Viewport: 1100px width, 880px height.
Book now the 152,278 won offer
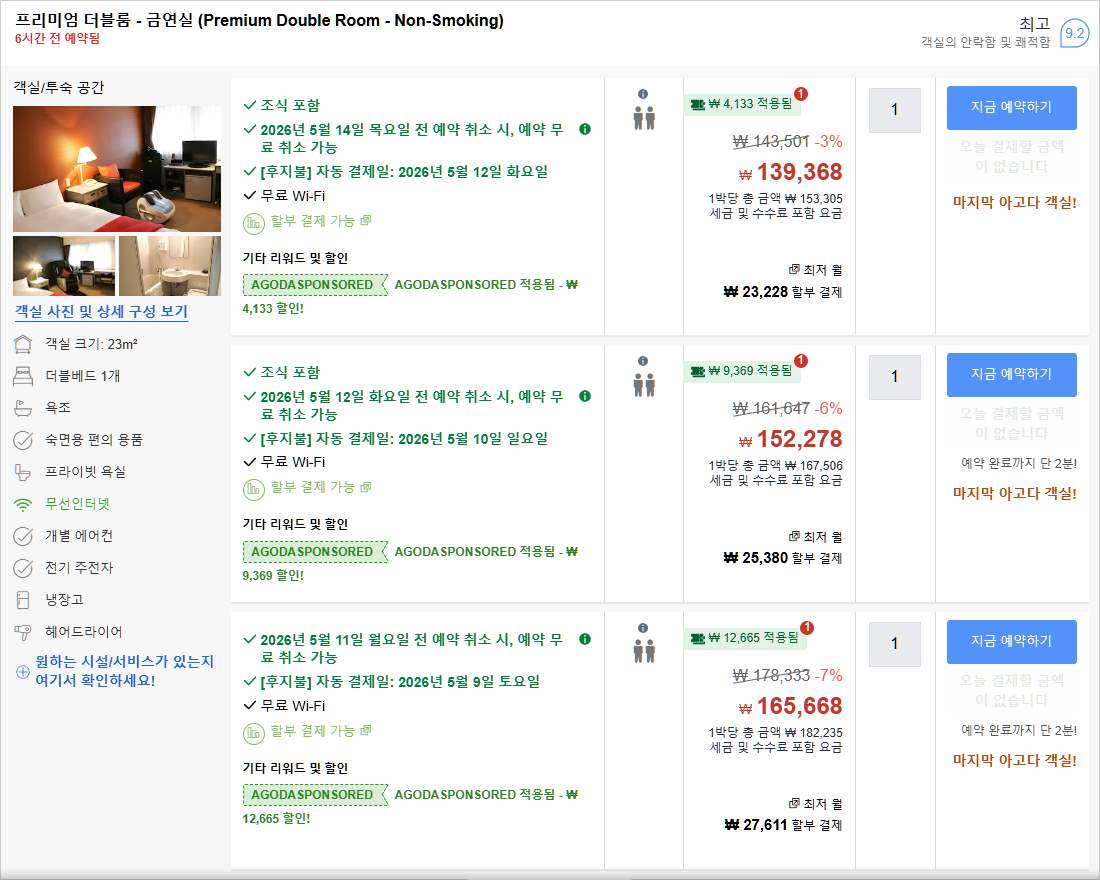pyautogui.click(x=1012, y=375)
